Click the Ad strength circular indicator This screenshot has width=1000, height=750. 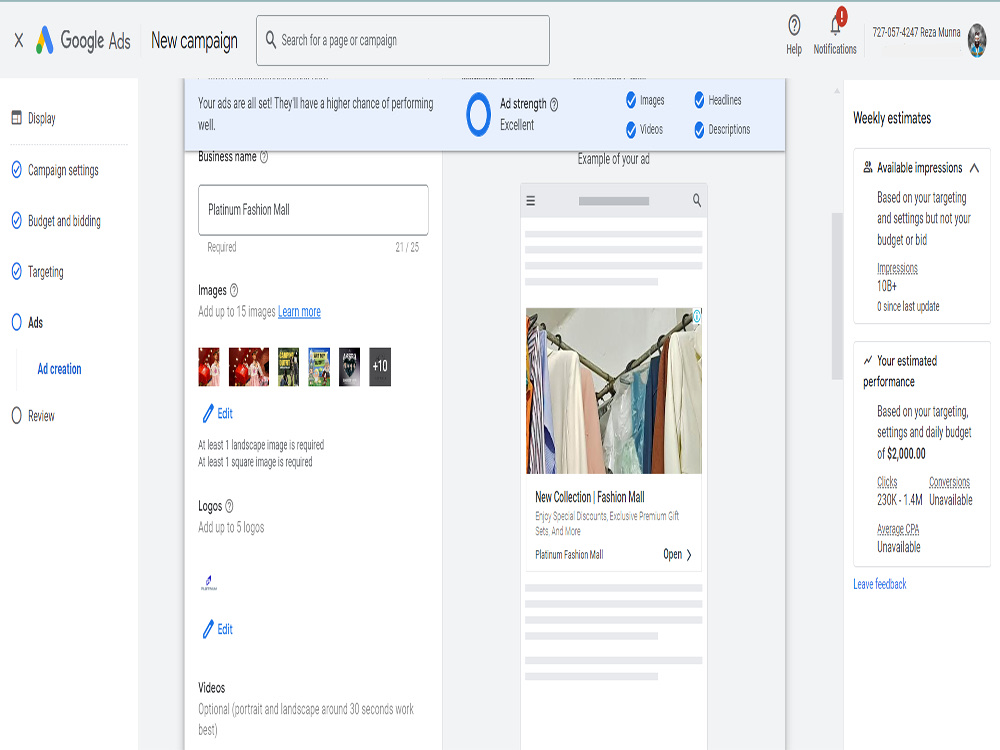[x=478, y=115]
